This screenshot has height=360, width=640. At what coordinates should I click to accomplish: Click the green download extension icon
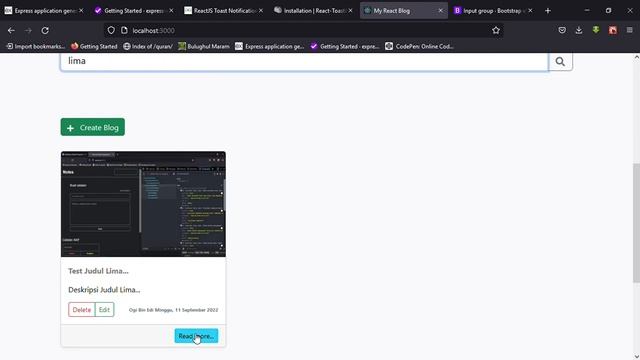(x=596, y=30)
